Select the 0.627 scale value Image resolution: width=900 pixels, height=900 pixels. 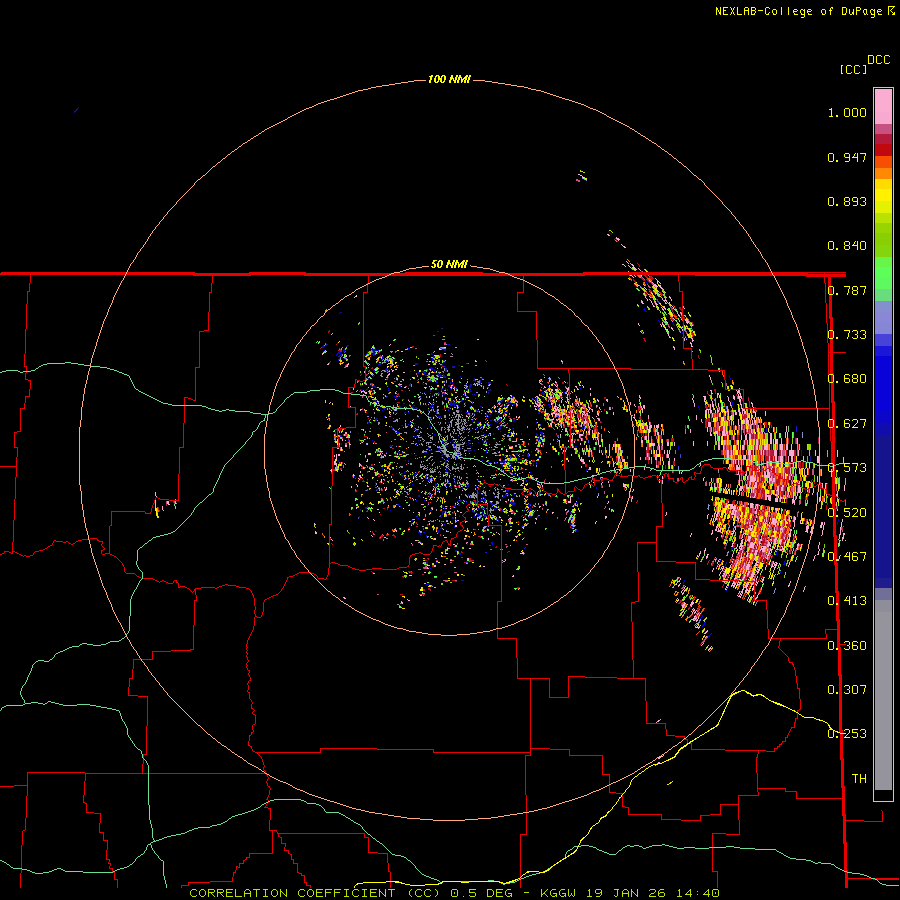tap(847, 424)
